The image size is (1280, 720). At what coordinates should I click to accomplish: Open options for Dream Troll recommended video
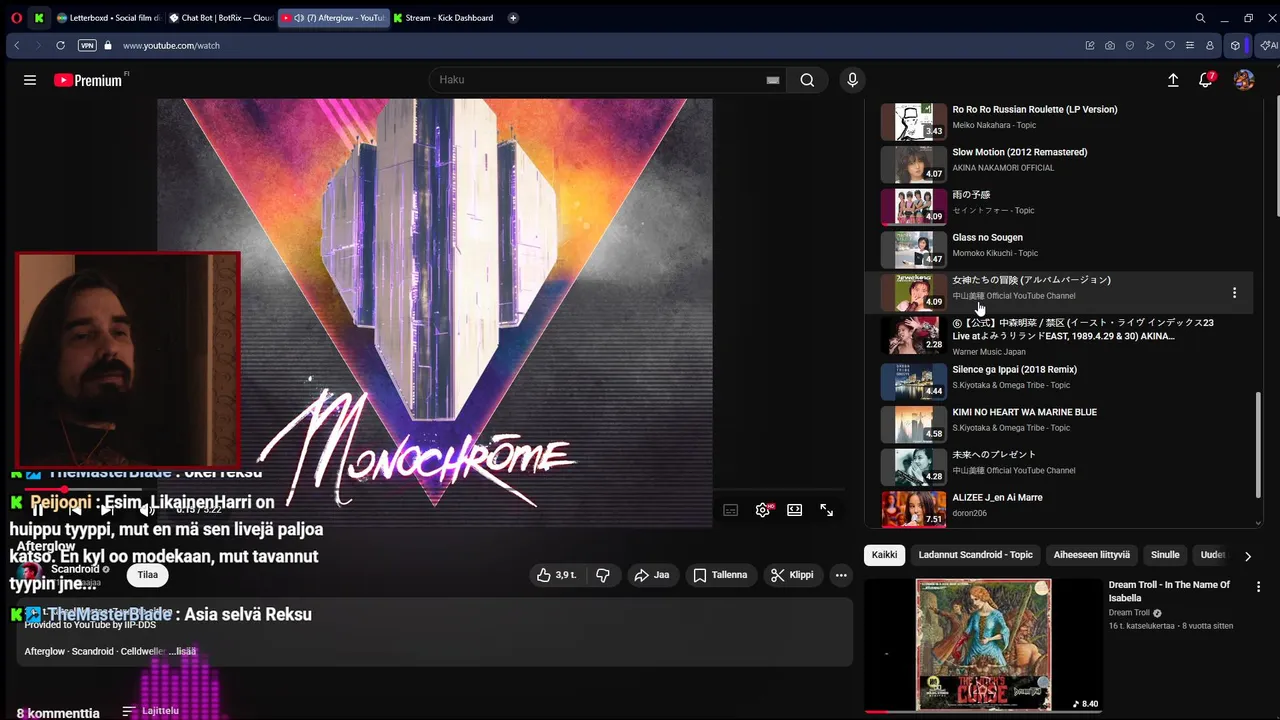click(x=1258, y=587)
